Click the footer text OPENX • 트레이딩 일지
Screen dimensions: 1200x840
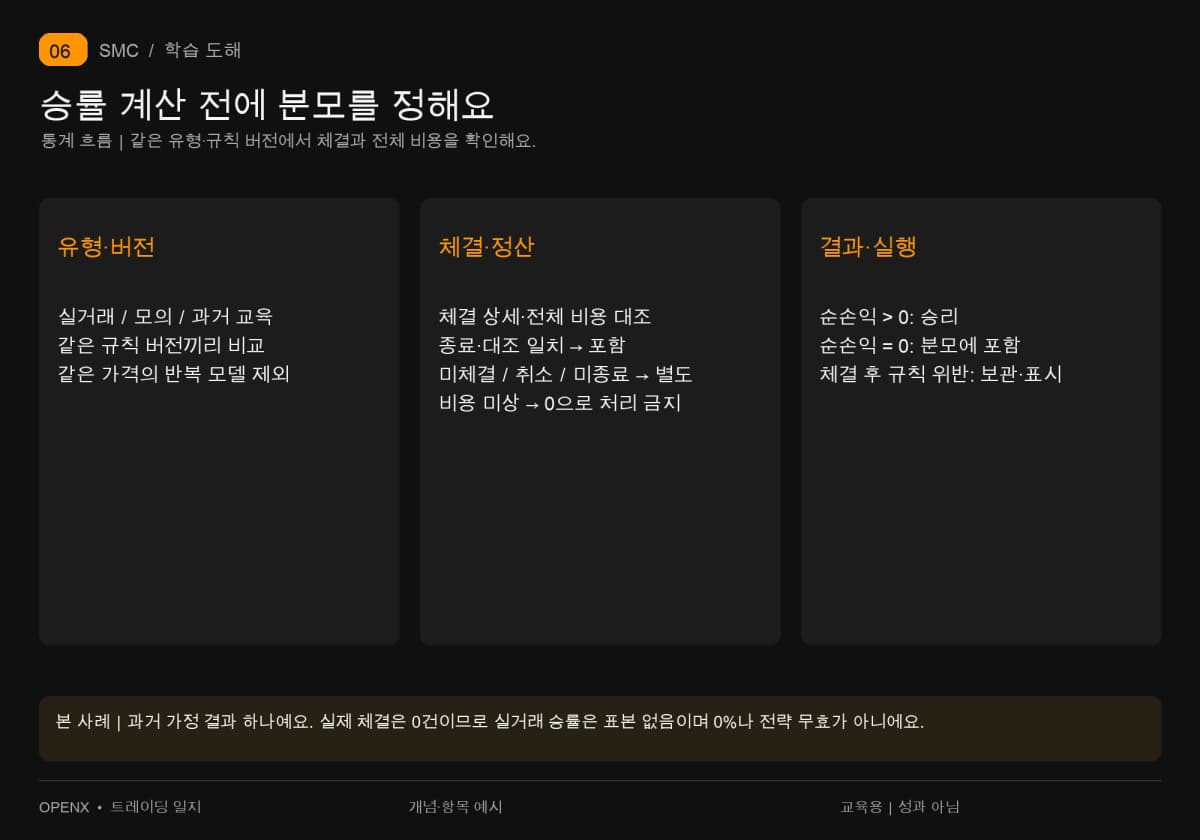click(x=120, y=807)
